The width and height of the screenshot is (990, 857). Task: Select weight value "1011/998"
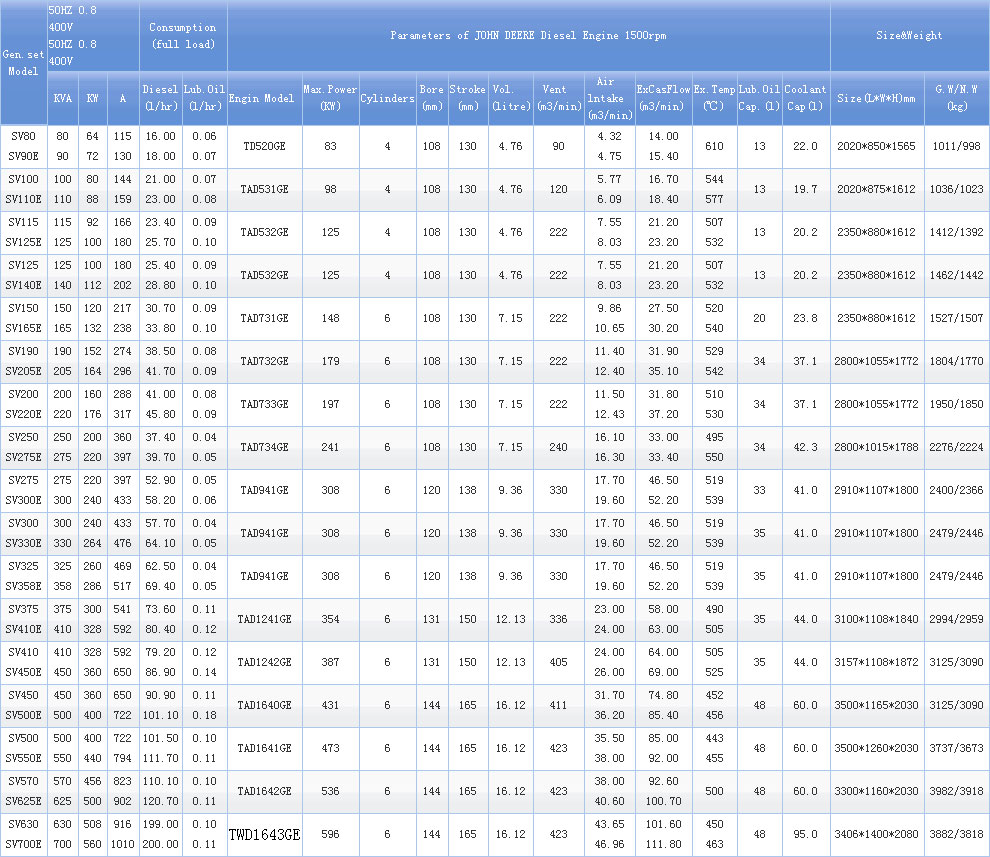coord(957,146)
